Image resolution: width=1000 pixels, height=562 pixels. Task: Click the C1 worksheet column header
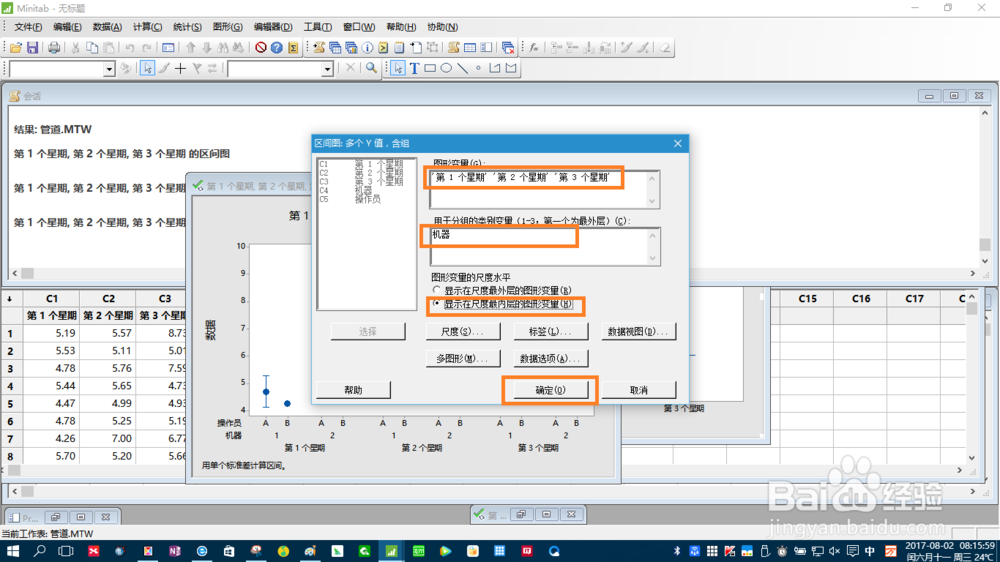click(x=52, y=298)
